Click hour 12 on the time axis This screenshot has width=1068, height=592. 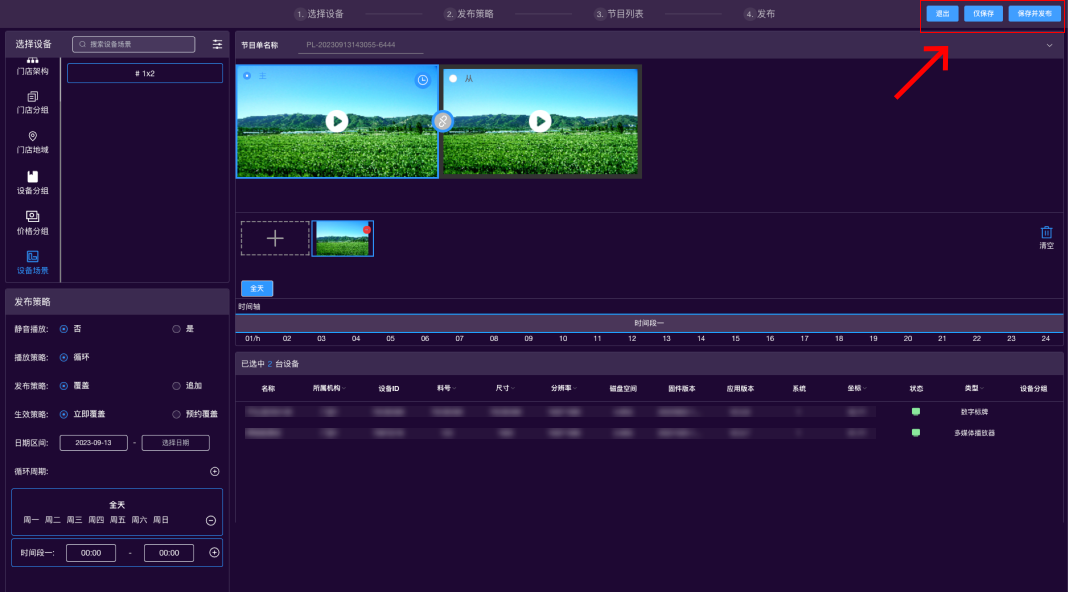(x=632, y=339)
